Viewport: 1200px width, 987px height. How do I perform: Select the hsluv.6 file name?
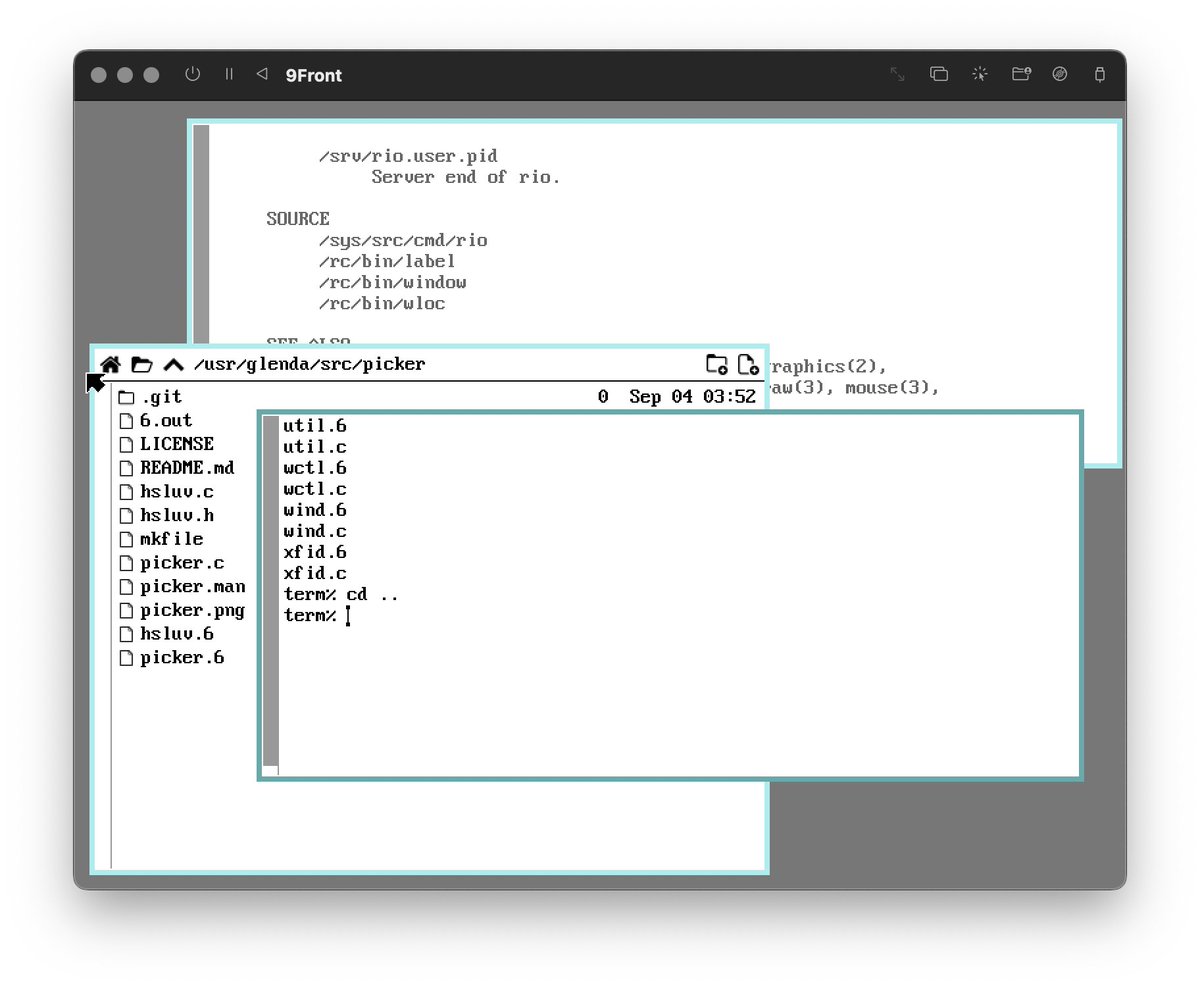click(x=177, y=634)
